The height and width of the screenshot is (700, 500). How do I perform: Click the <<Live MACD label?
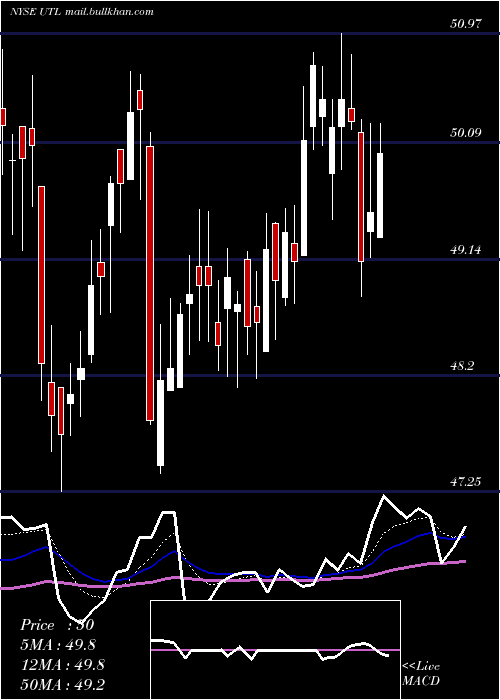point(421,673)
